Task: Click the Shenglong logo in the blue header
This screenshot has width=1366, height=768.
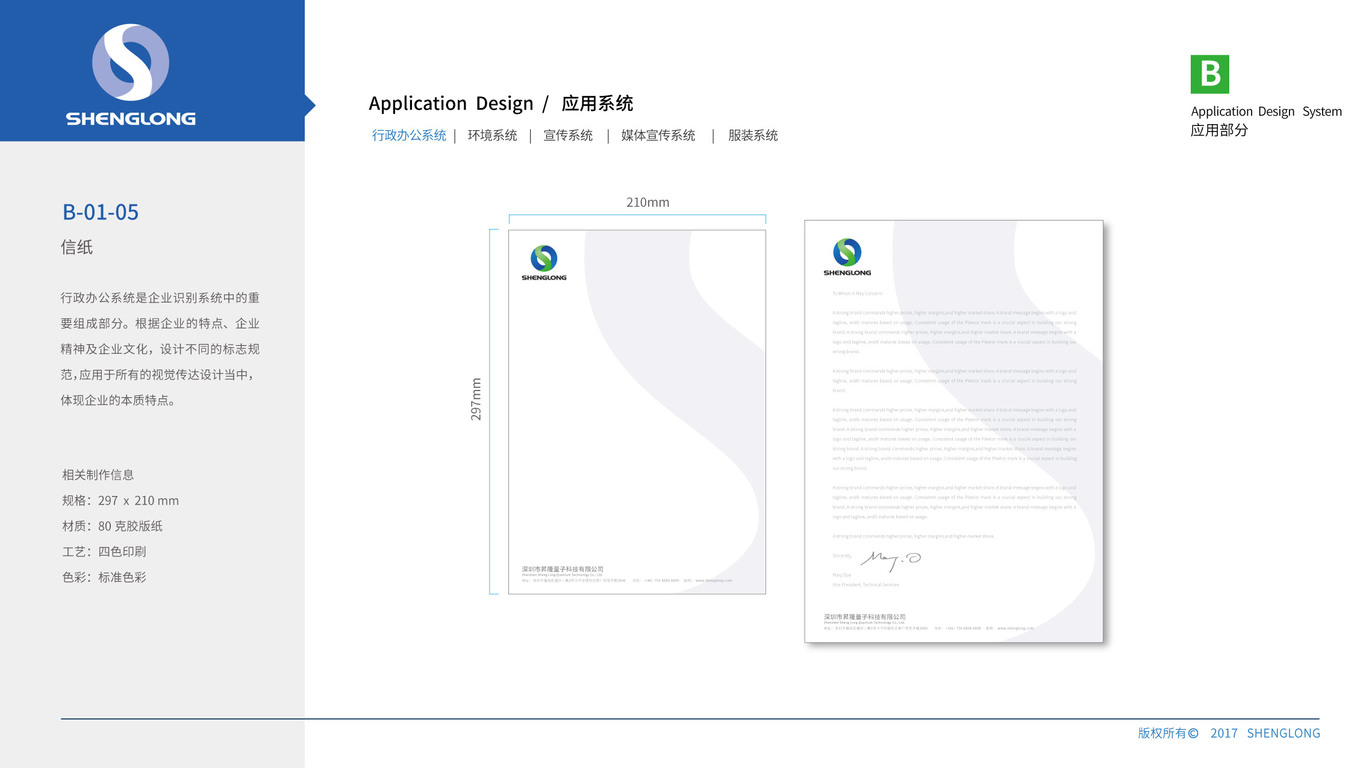Action: tap(131, 75)
